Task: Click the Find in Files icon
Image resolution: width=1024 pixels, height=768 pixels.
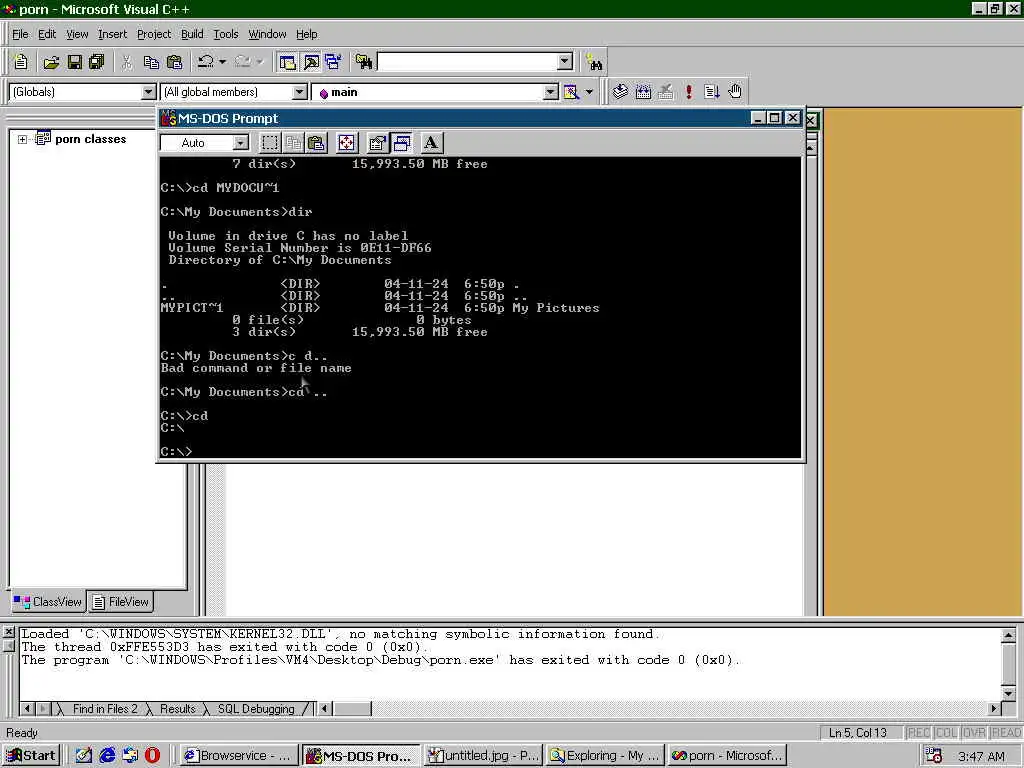Action: 364,62
